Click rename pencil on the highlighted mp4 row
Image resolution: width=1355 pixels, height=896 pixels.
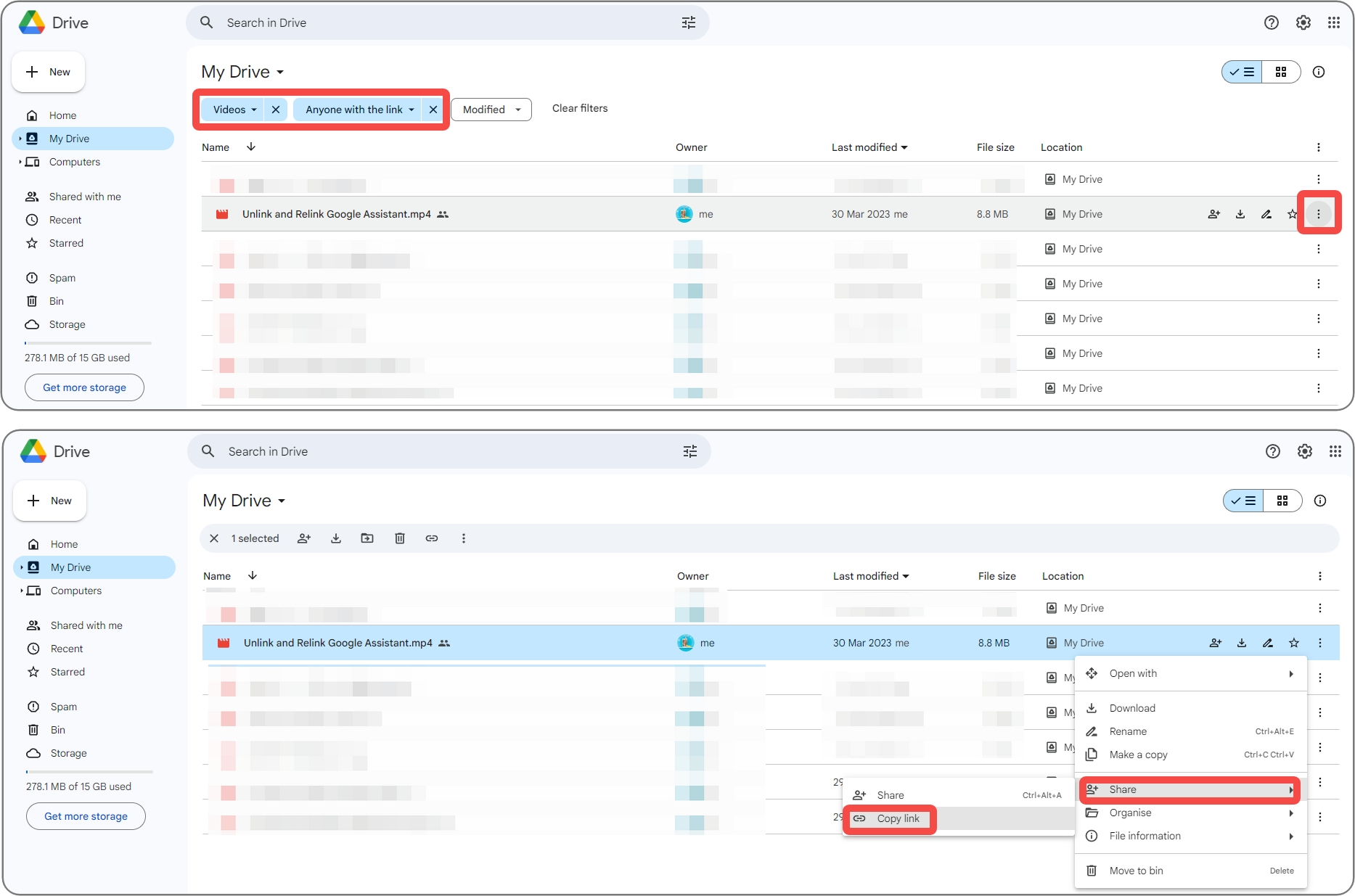point(1268,643)
